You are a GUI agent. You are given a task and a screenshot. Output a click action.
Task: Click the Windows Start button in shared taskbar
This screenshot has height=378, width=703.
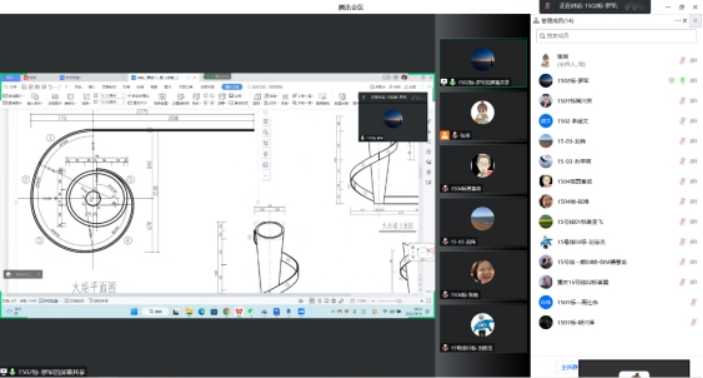pyautogui.click(x=134, y=312)
